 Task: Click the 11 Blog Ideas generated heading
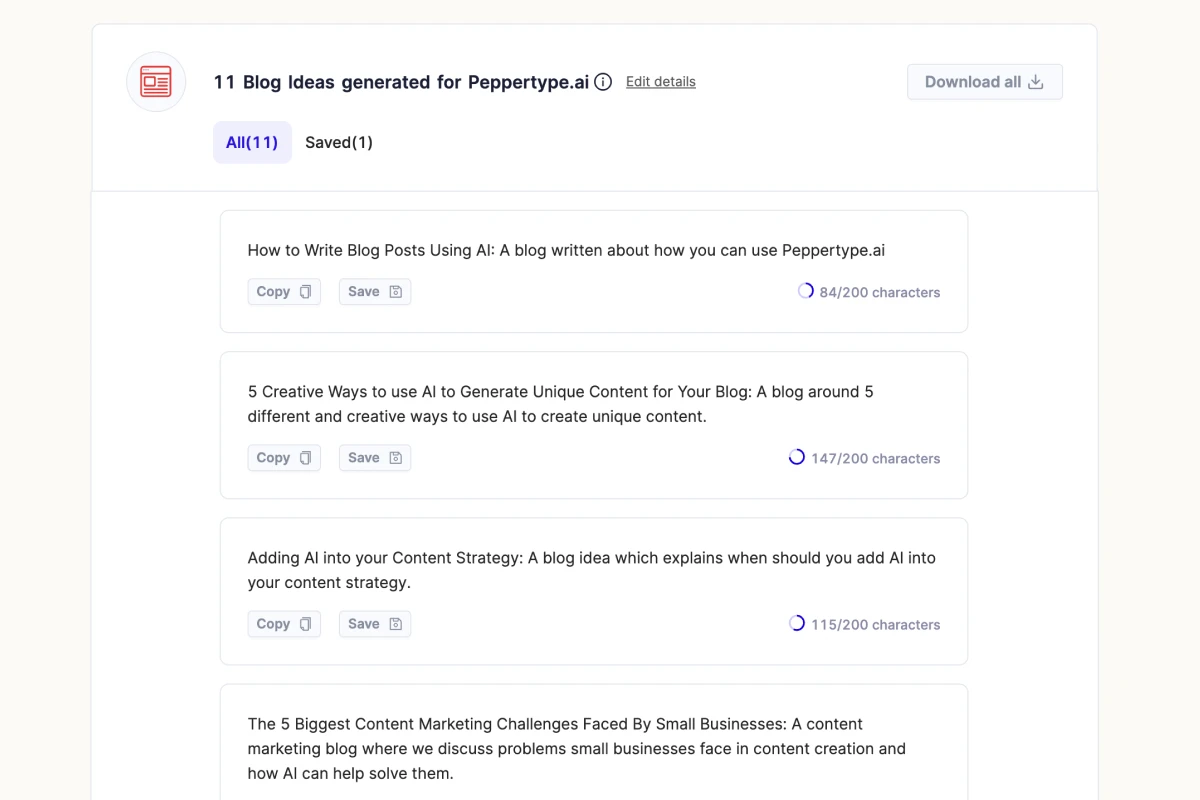tap(401, 82)
